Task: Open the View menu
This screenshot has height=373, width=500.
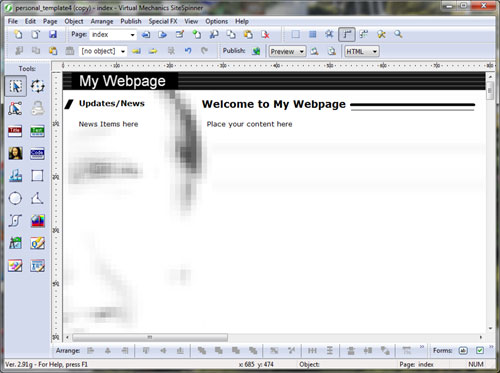Action: pos(191,21)
